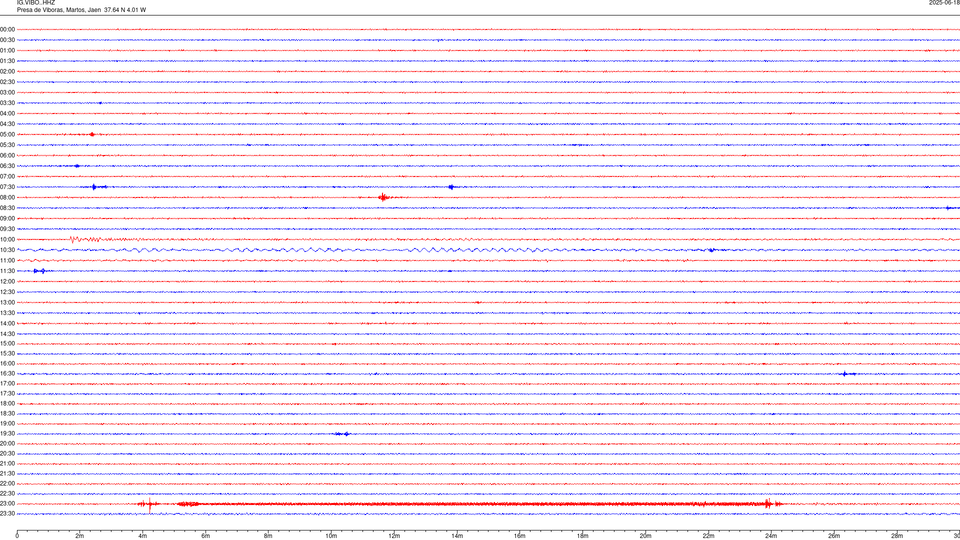Click the 16m tick on the time axis
This screenshot has height=540, width=960.
(520, 536)
